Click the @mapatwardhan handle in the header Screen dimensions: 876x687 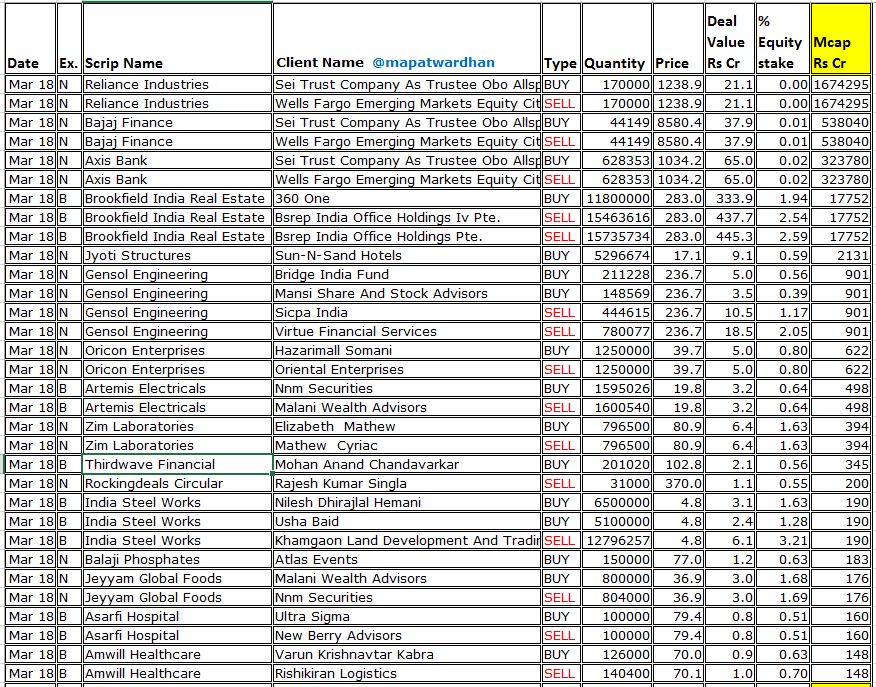tap(433, 63)
